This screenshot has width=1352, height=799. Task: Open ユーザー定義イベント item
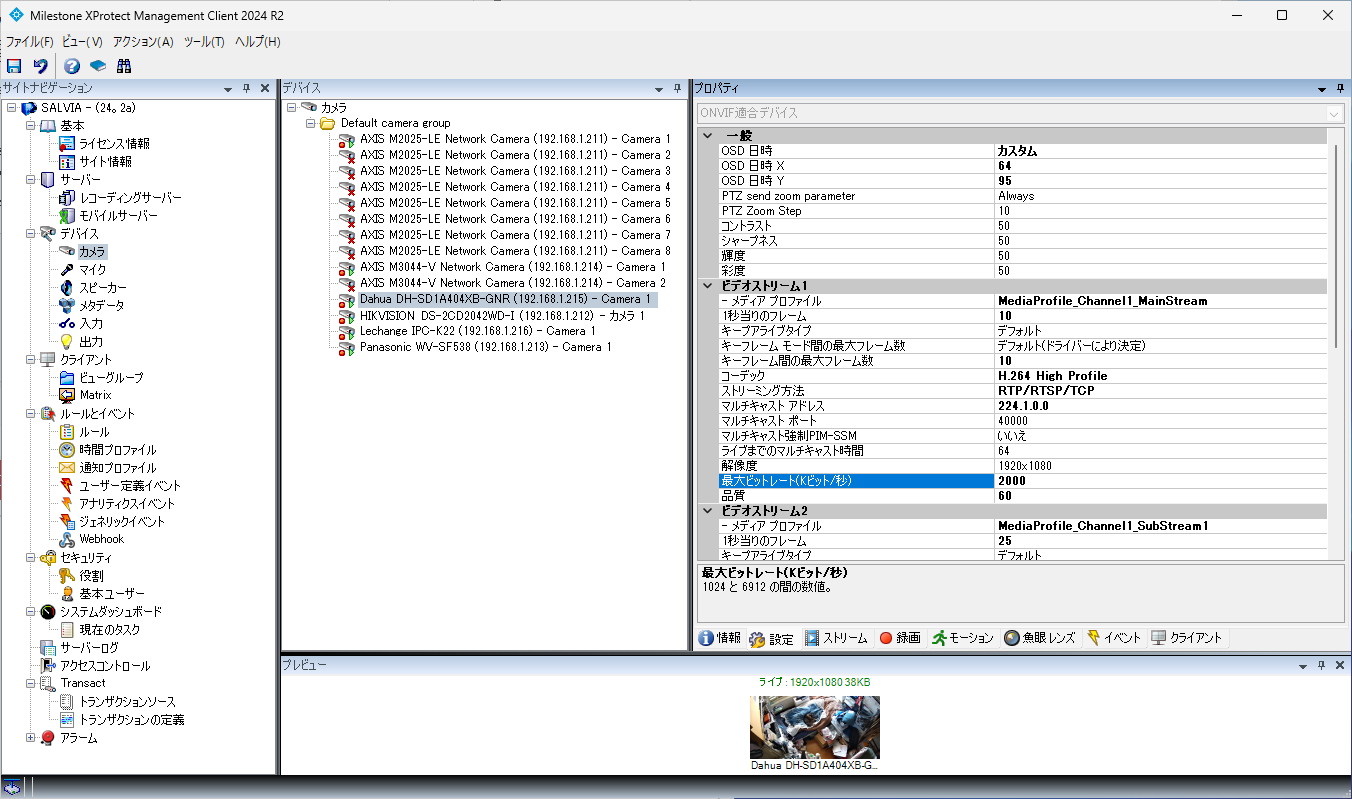[130, 486]
